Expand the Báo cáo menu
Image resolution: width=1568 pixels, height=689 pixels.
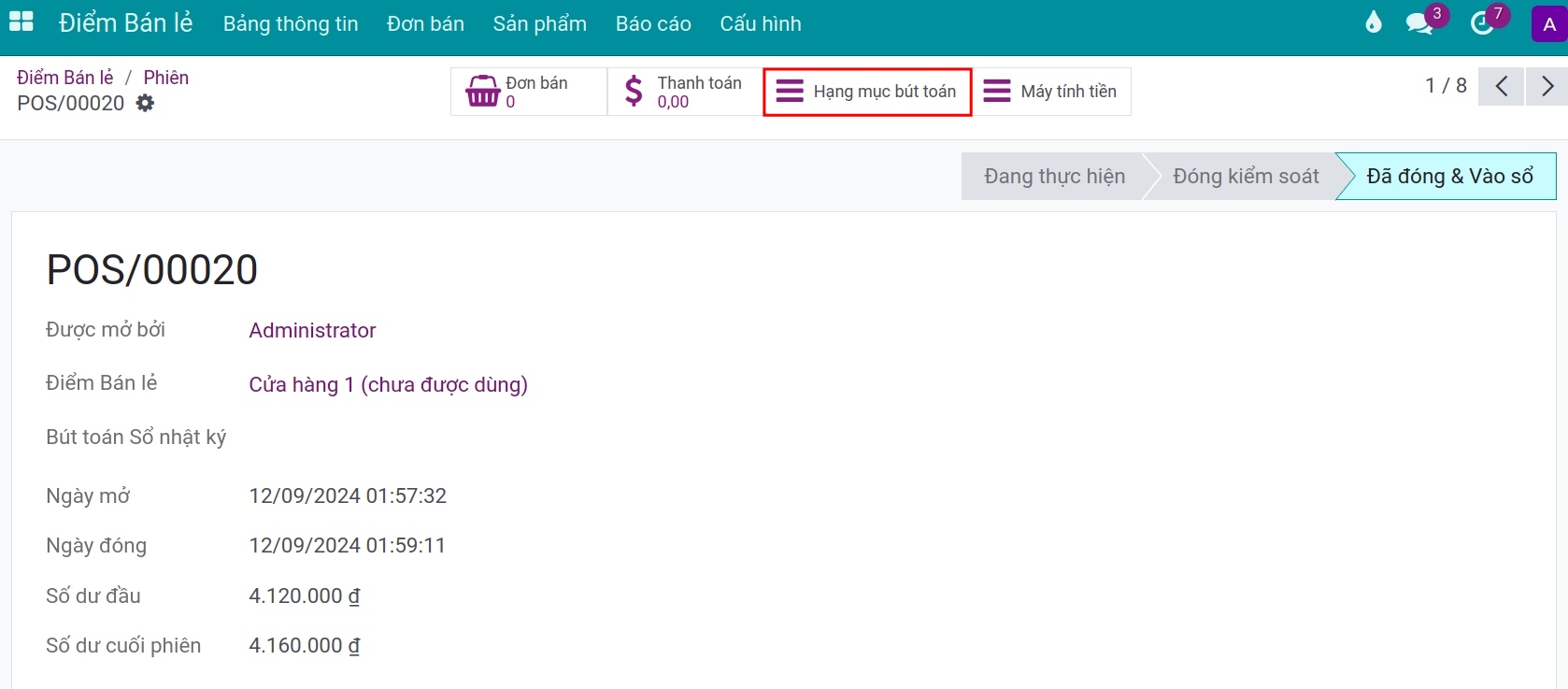(x=653, y=24)
